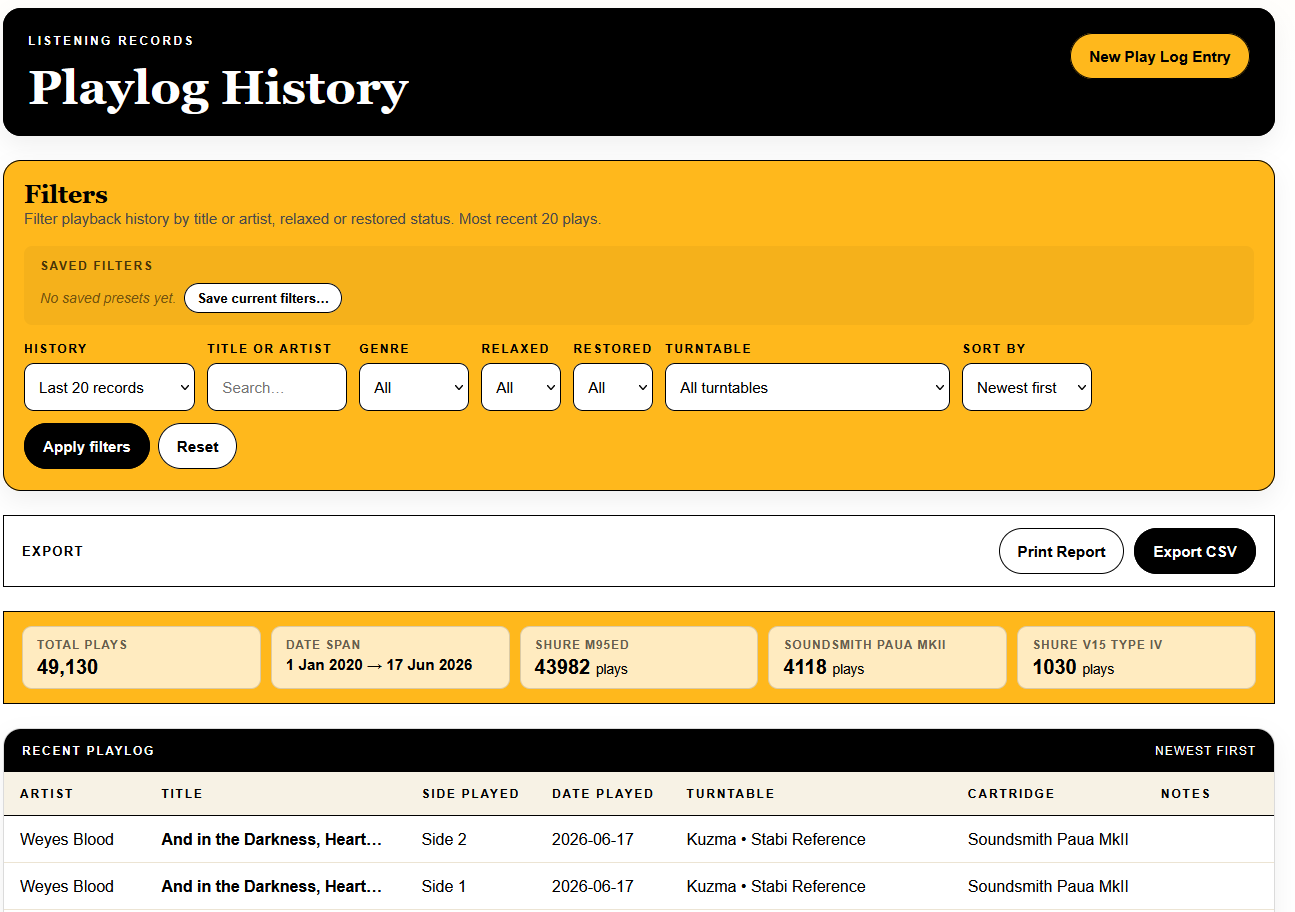Click the Playlog History heading
Viewport: 1295px width, 912px height.
pyautogui.click(x=218, y=88)
